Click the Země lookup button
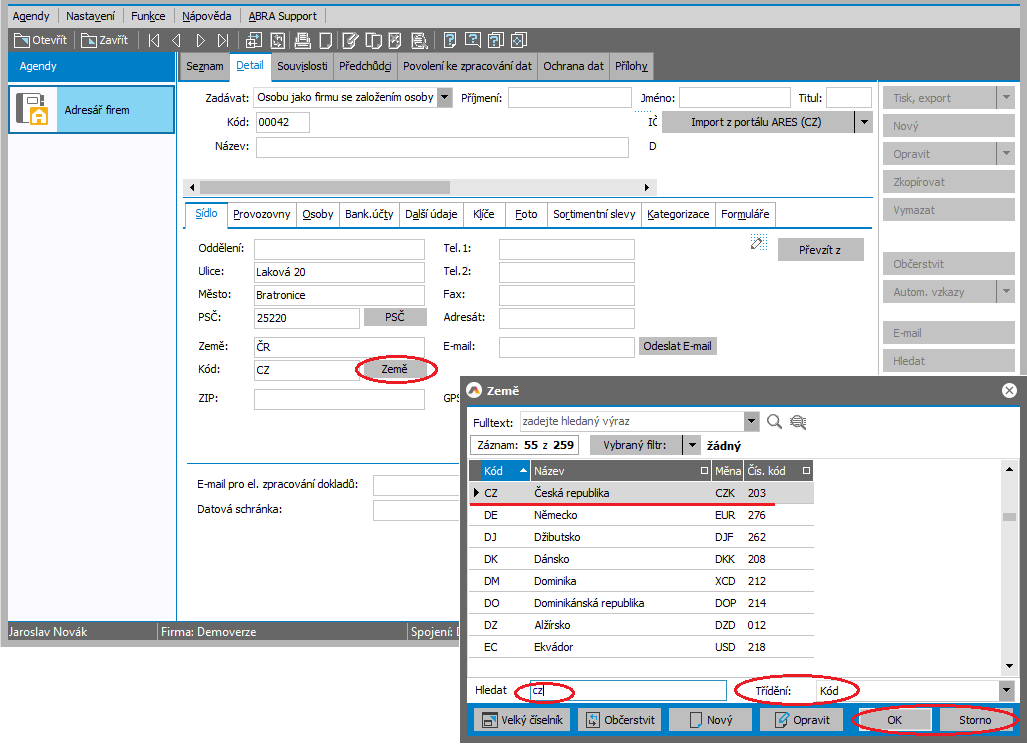 [x=394, y=370]
